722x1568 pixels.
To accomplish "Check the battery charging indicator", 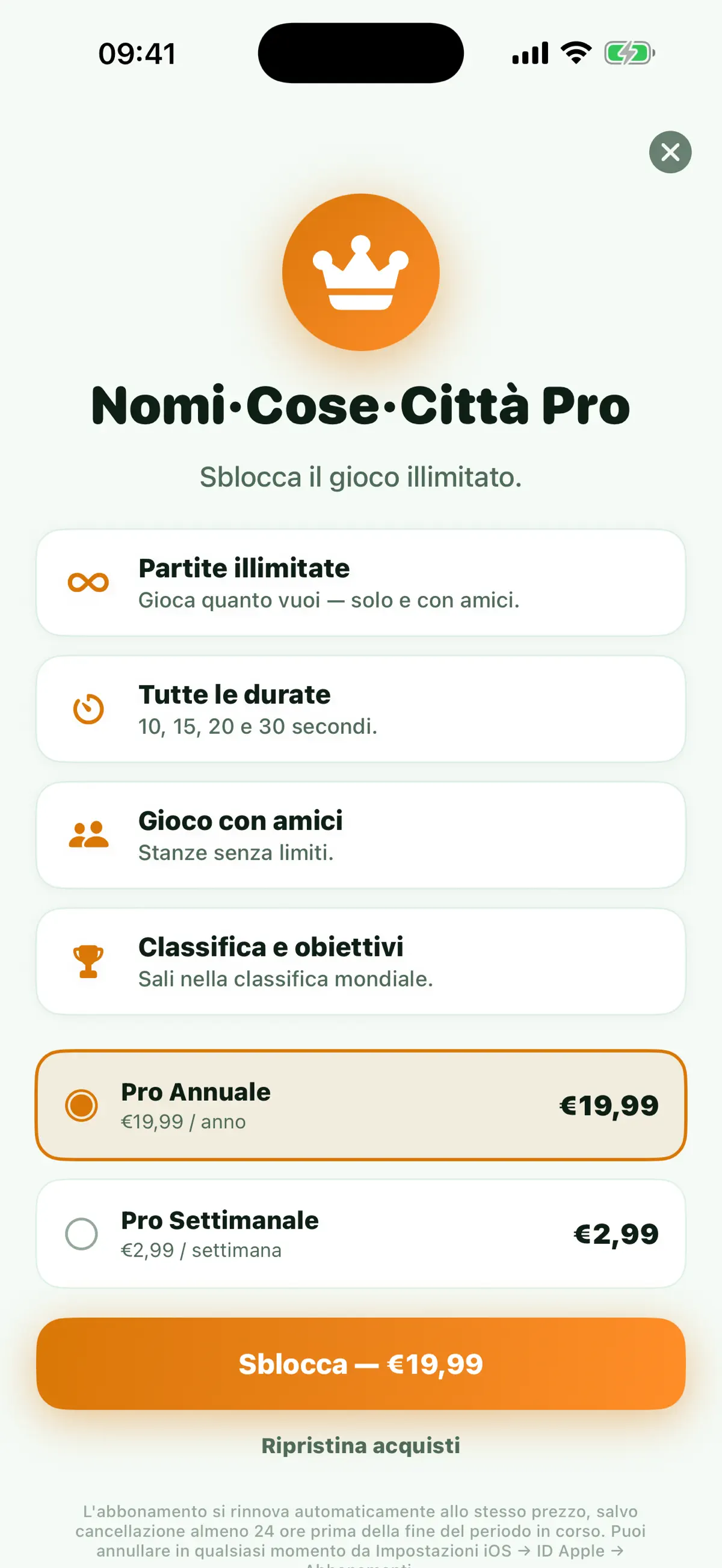I will [x=629, y=53].
